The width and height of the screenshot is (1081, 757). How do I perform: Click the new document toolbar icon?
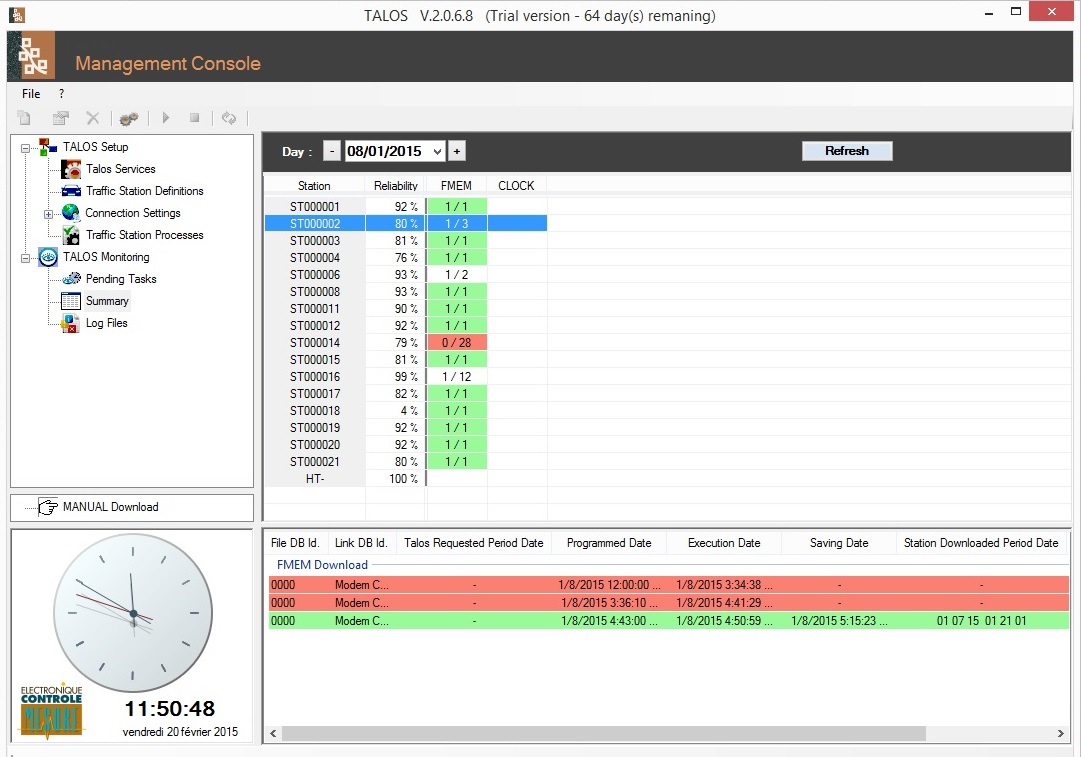coord(23,119)
